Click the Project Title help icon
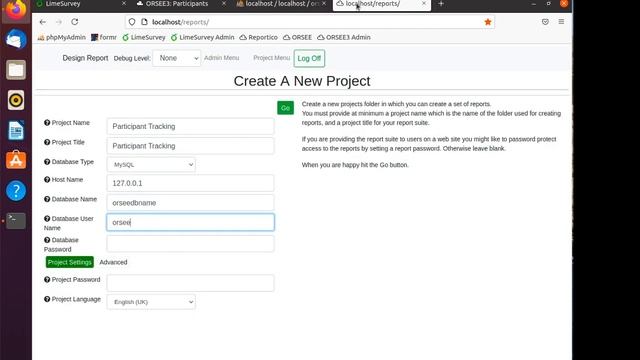Screen dimensions: 640x360 (x=47, y=142)
